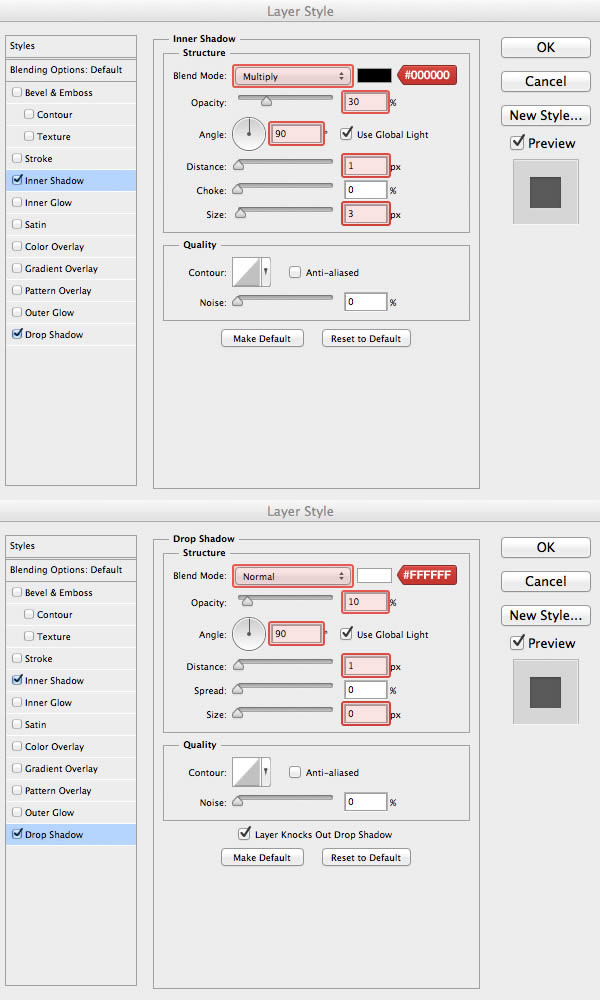The image size is (600, 1000).
Task: Toggle Anti-aliased in the Inner Shadow dialog
Action: pyautogui.click(x=295, y=272)
